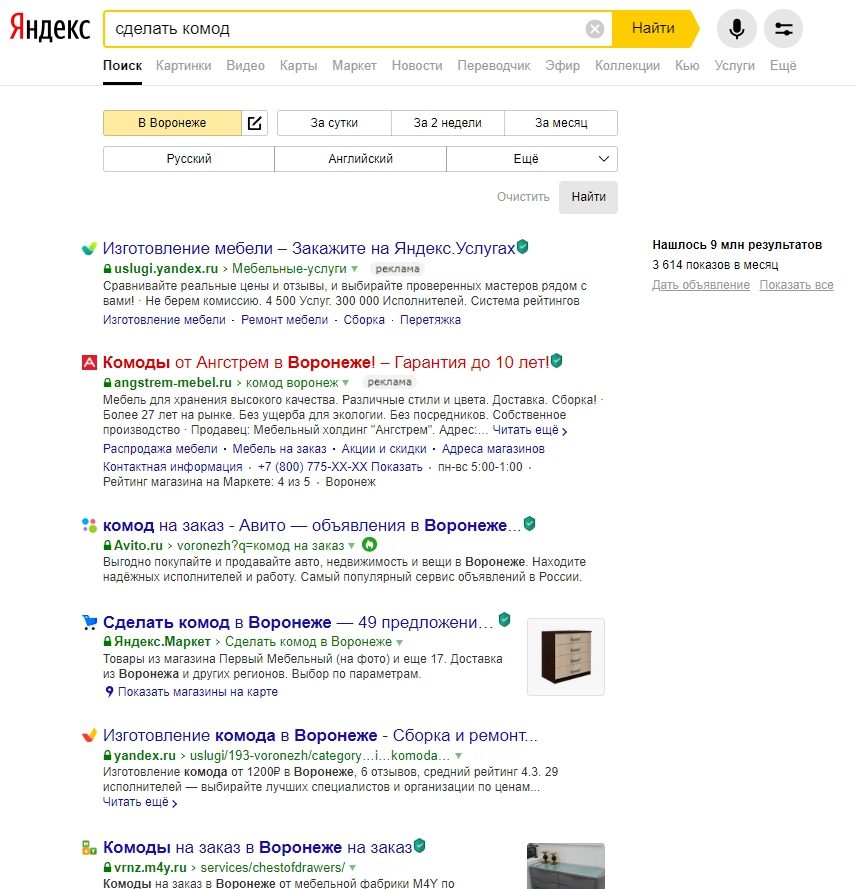The width and height of the screenshot is (856, 889).
Task: Open the Карты tab
Action: (x=298, y=66)
